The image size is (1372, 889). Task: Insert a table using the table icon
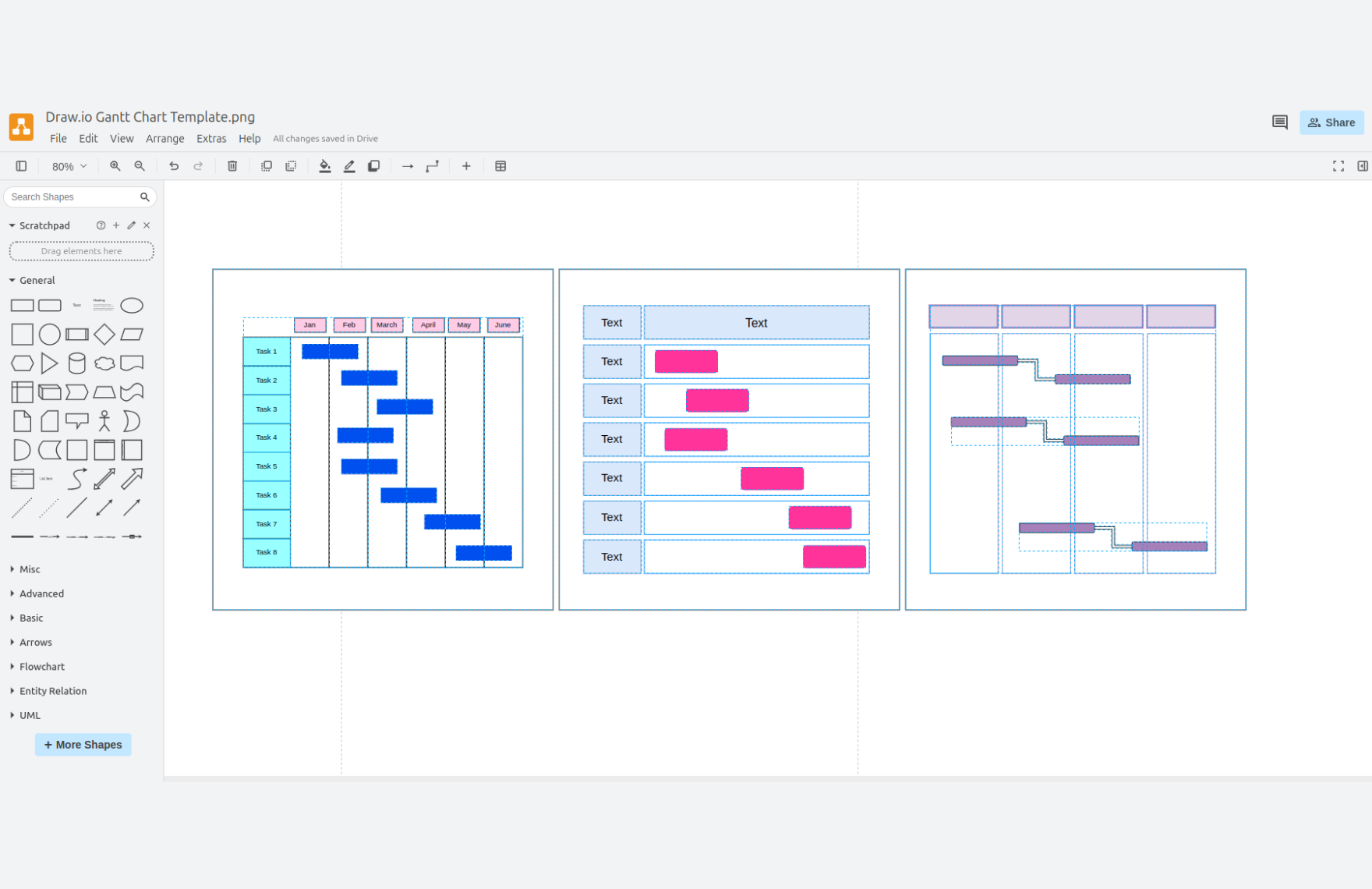coord(500,165)
